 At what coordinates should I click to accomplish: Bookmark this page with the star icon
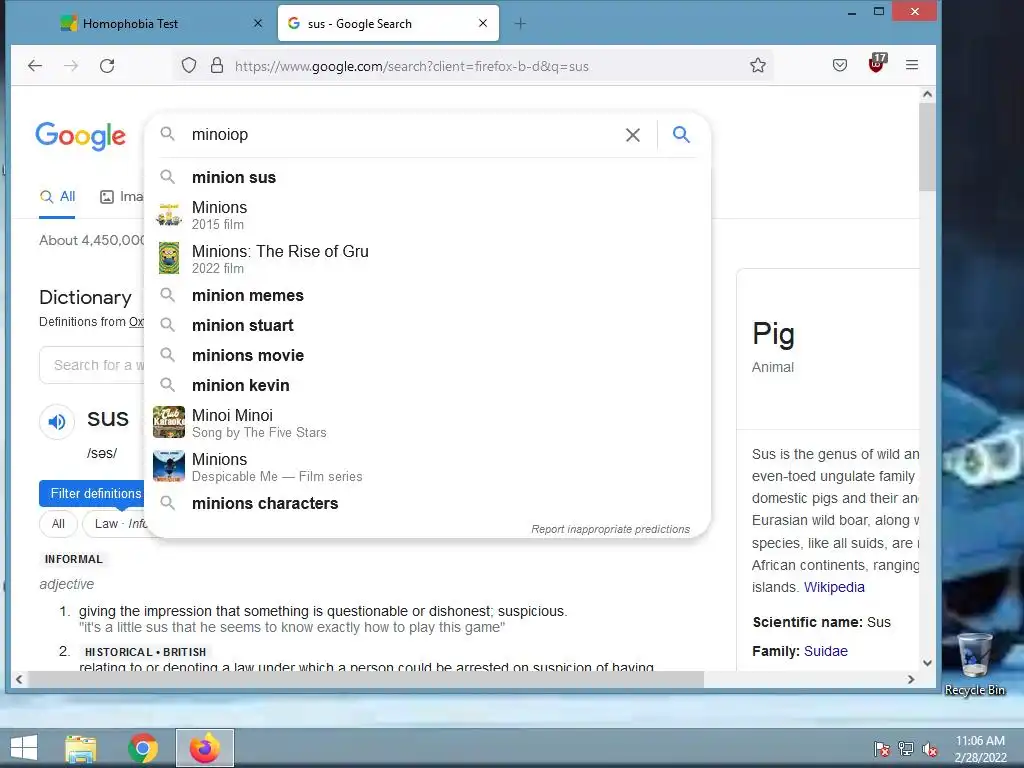758,65
